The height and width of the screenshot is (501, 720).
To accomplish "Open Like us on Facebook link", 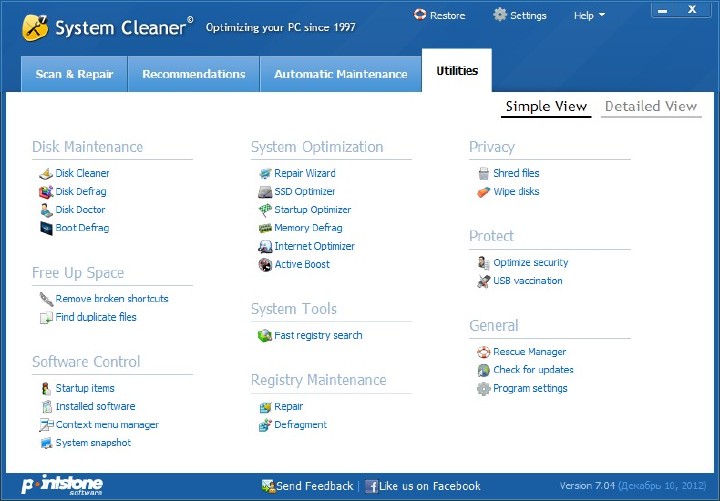I will pyautogui.click(x=423, y=486).
